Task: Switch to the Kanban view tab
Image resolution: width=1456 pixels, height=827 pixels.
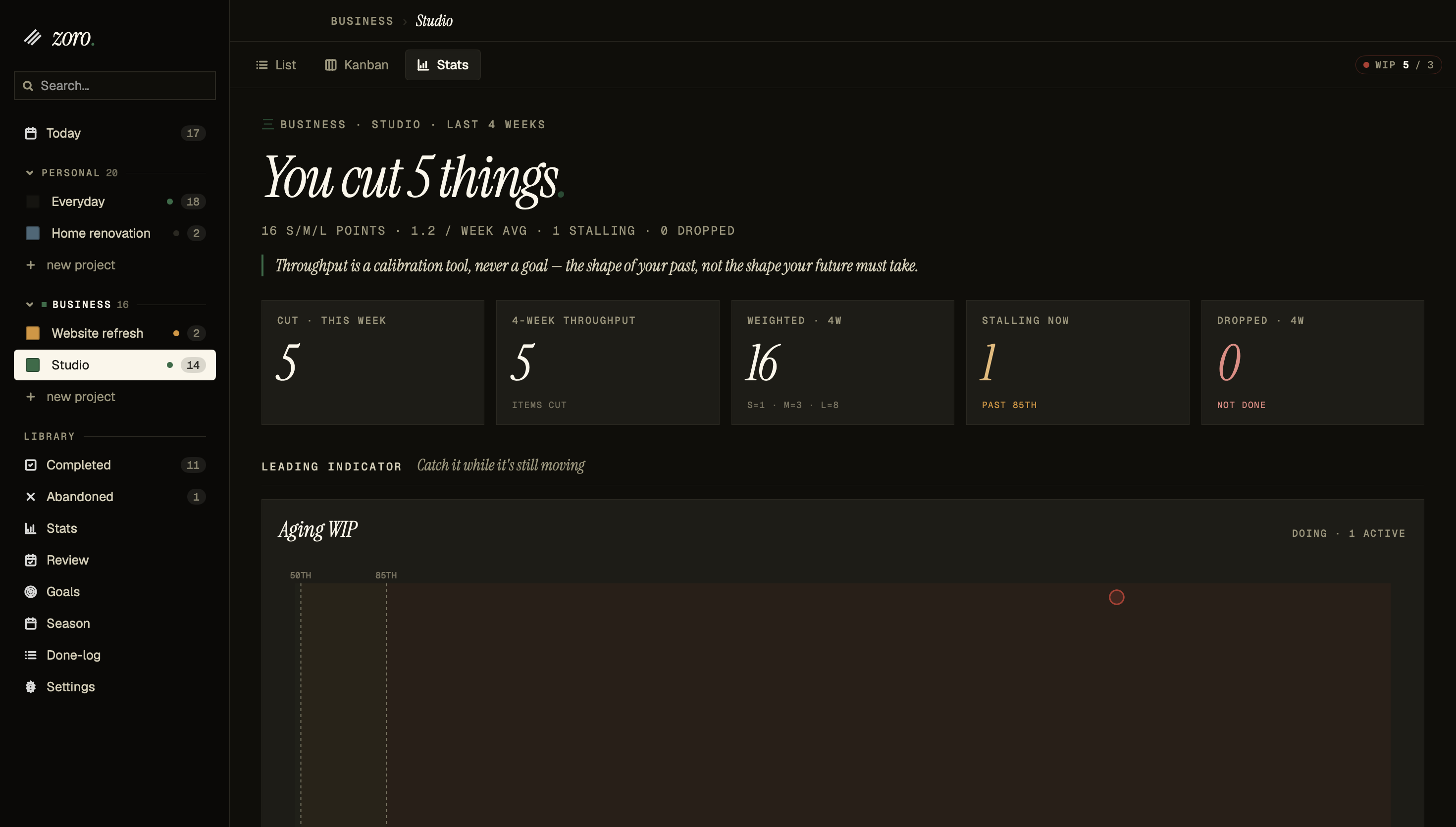Action: (x=357, y=65)
